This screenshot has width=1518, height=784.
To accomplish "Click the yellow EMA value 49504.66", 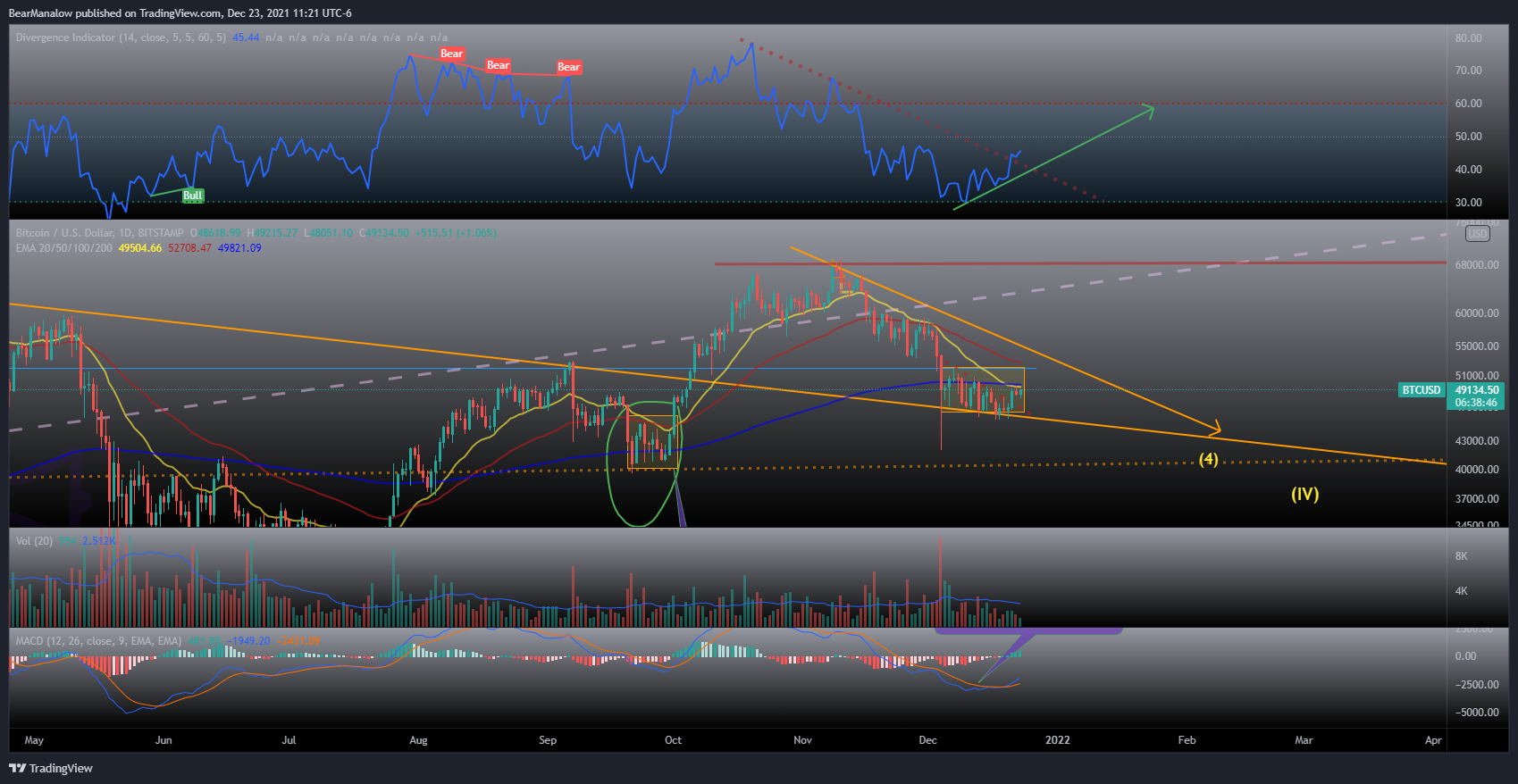I will 140,248.
